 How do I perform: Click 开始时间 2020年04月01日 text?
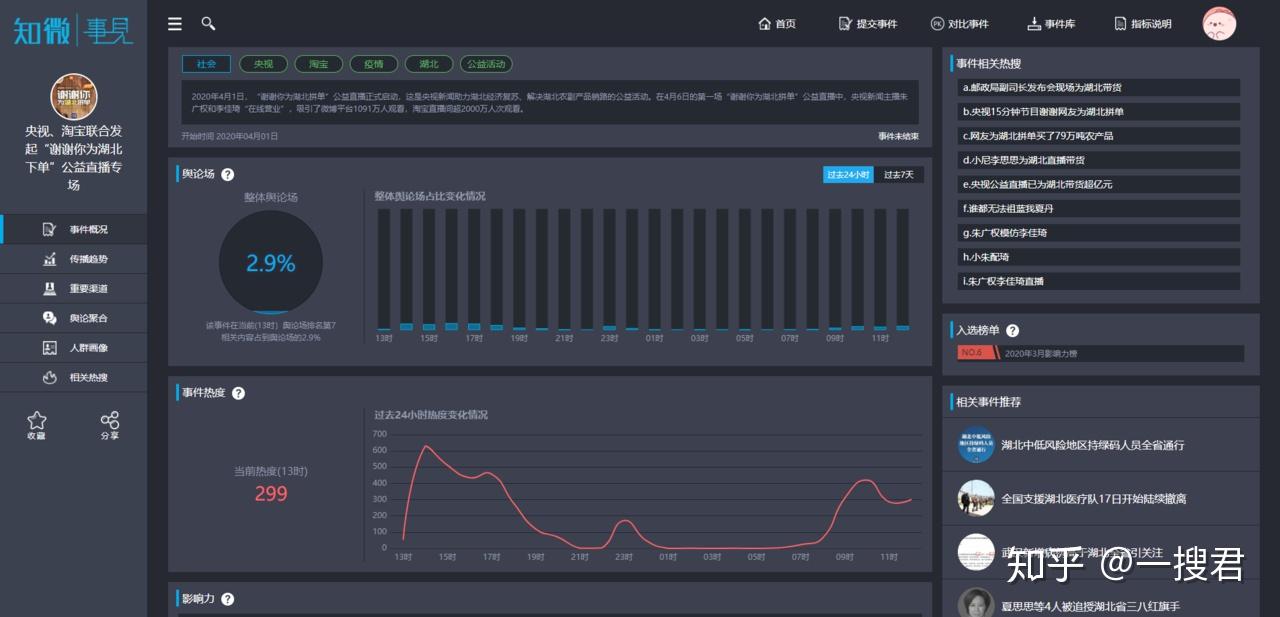point(230,136)
